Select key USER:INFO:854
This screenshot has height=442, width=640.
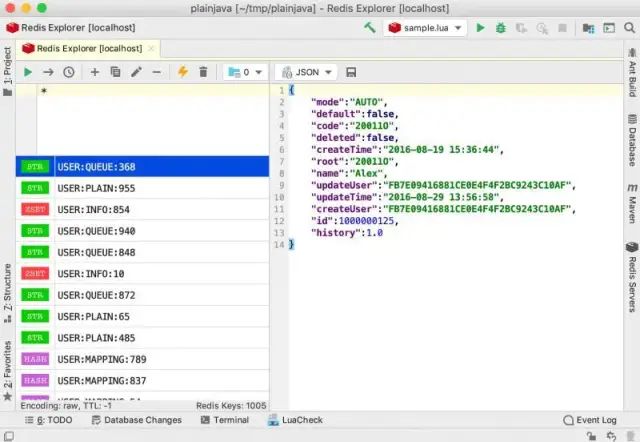tap(142, 209)
